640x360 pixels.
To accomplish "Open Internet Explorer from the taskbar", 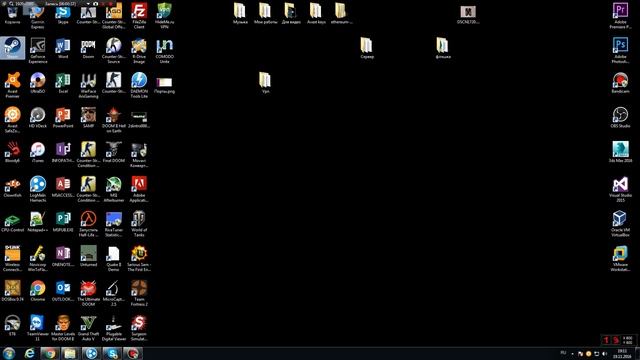I will click(x=29, y=353).
